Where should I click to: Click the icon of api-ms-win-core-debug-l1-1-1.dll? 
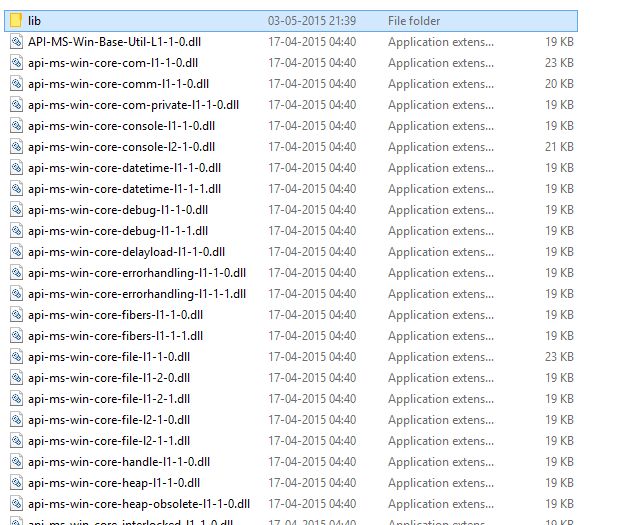pyautogui.click(x=16, y=231)
